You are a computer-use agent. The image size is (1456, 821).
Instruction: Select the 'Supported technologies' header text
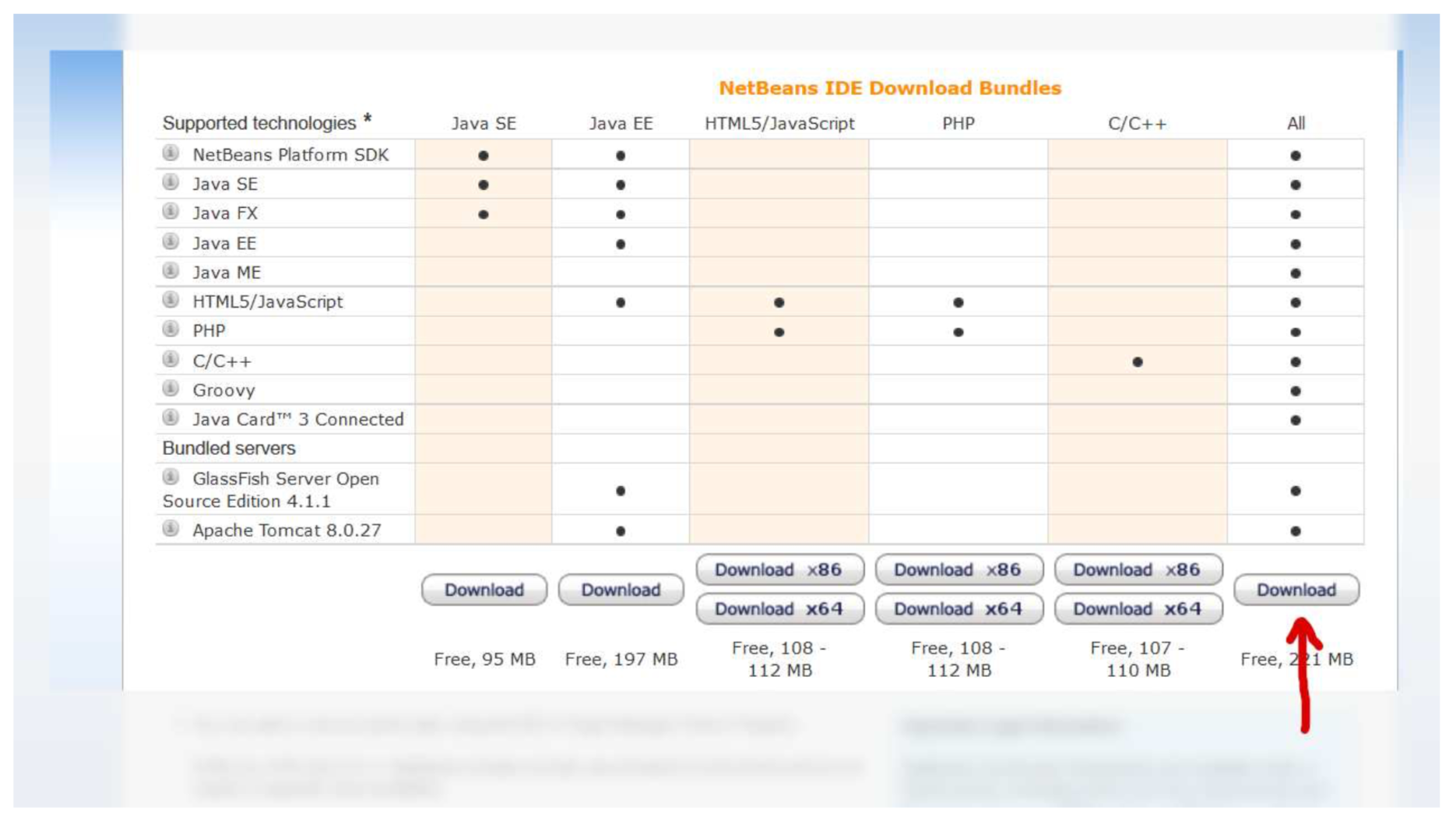(259, 123)
